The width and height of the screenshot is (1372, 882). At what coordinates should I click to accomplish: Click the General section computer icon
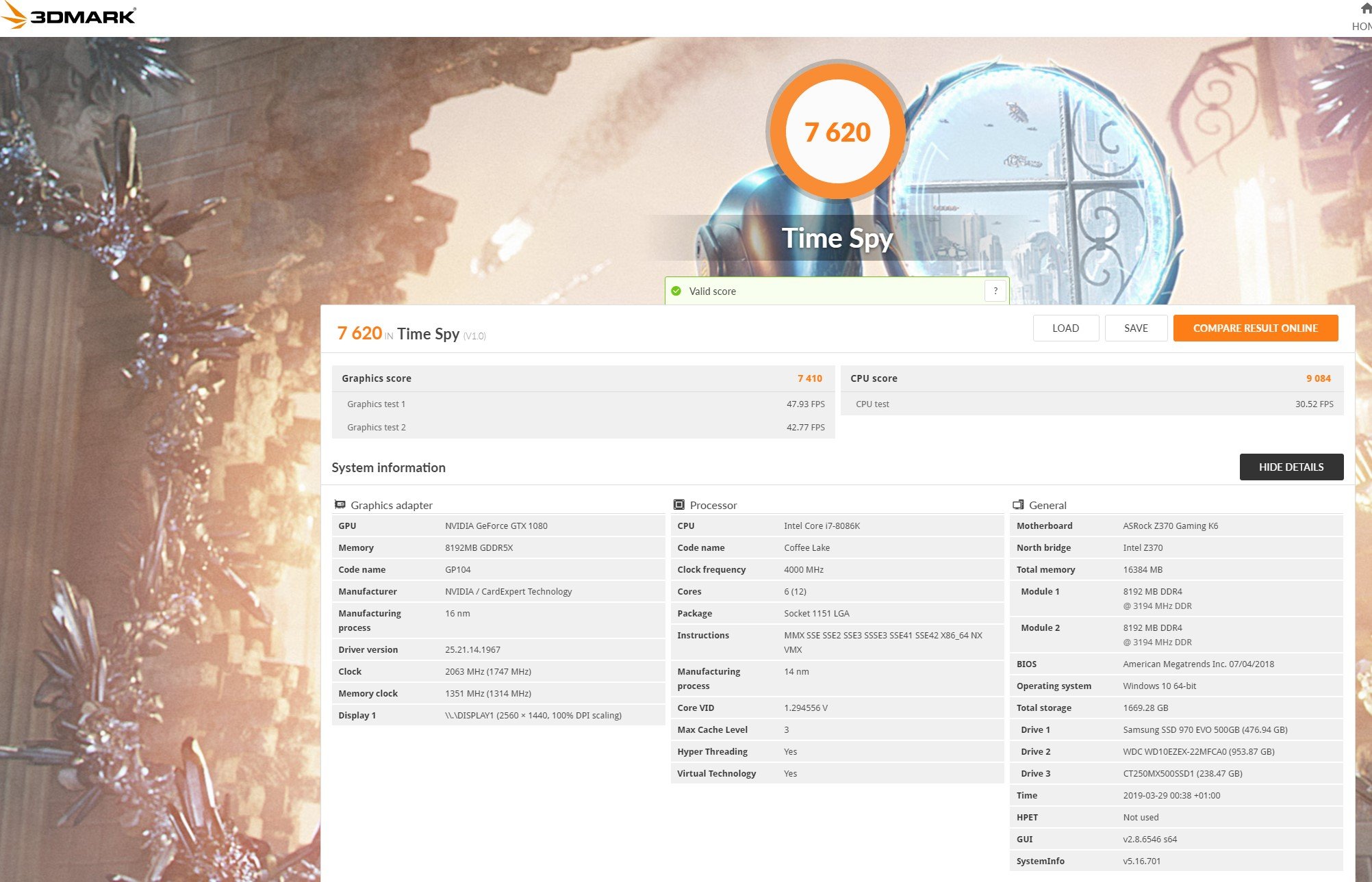[1018, 505]
